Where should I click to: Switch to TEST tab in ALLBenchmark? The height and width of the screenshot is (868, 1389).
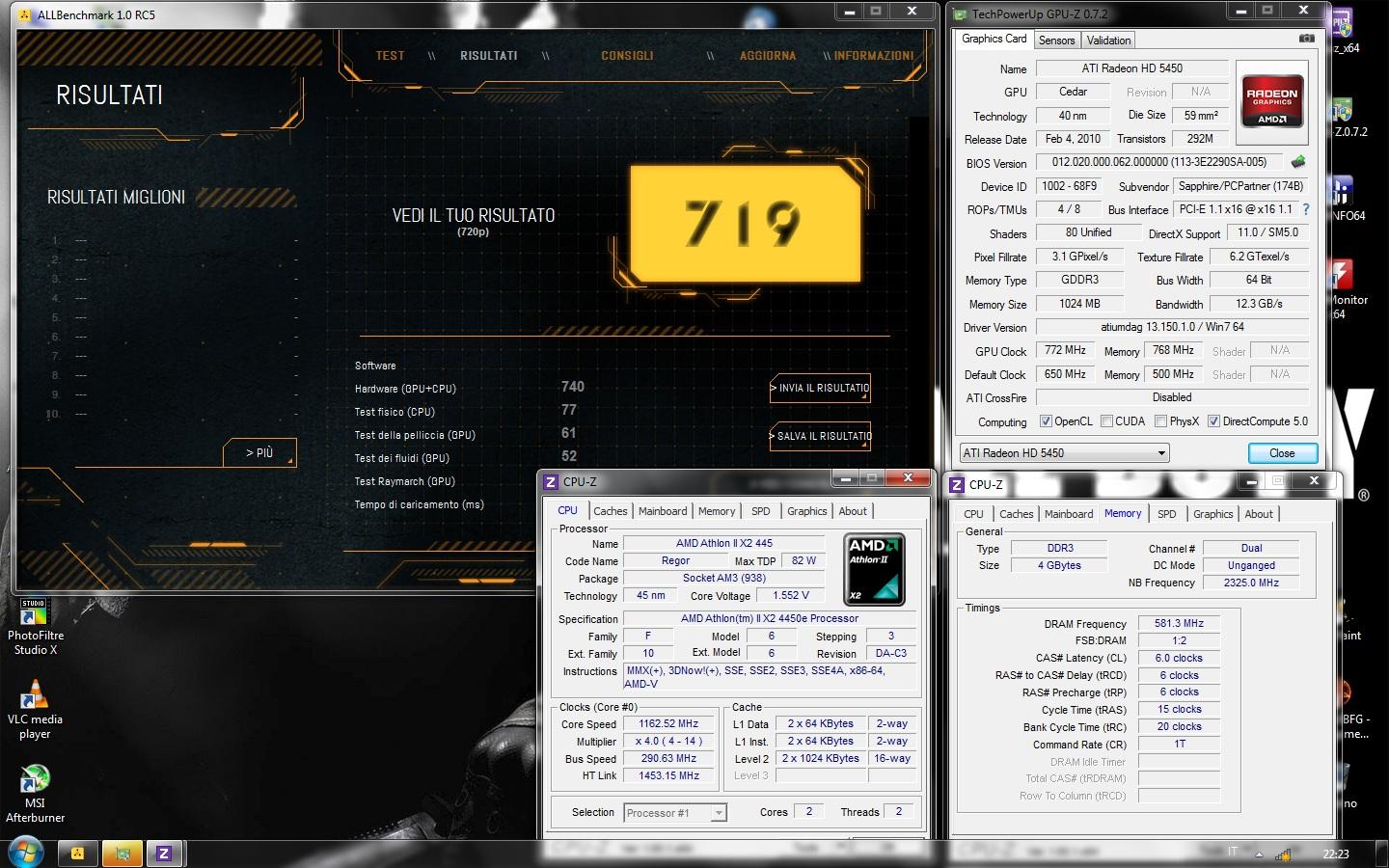(x=391, y=56)
